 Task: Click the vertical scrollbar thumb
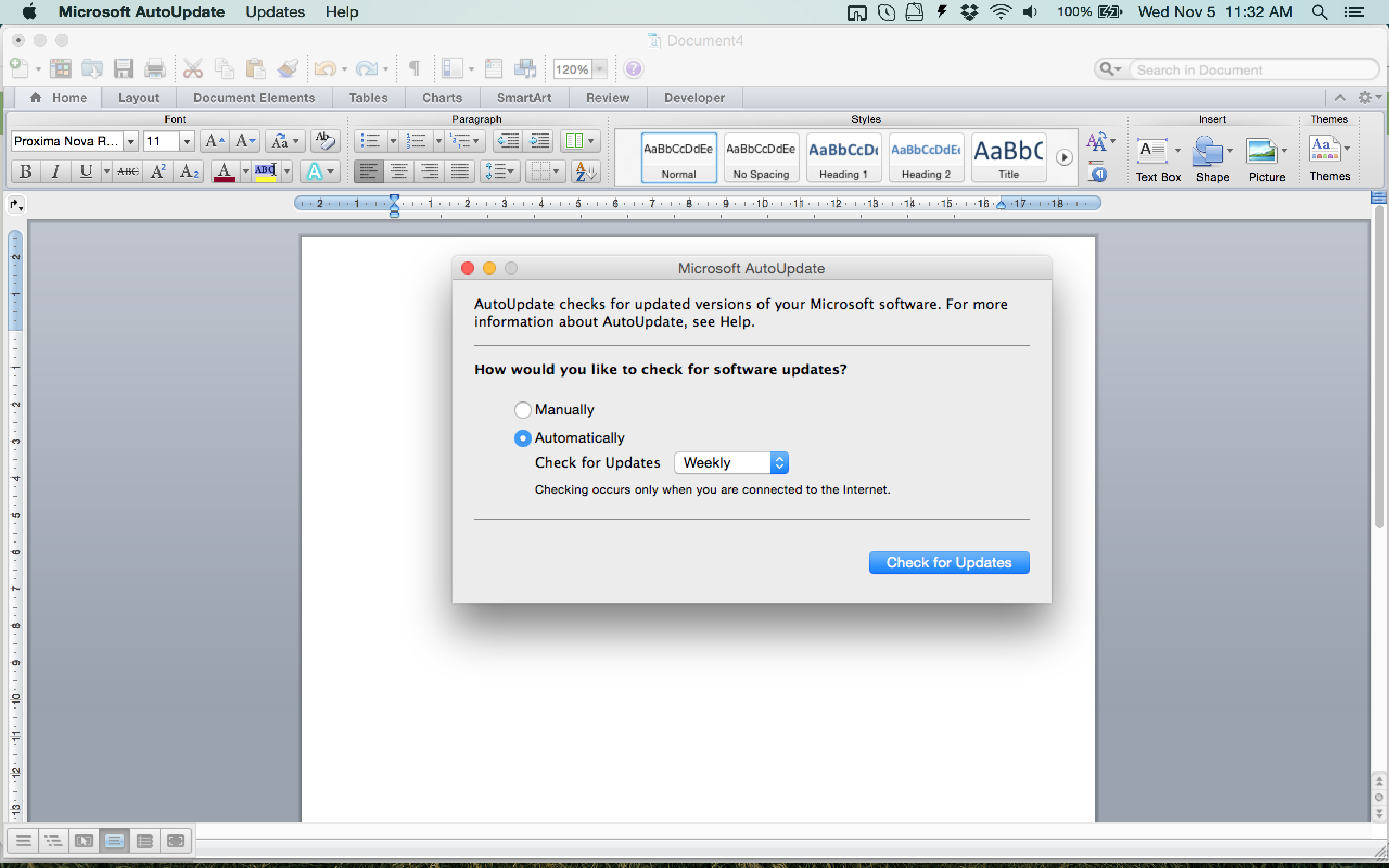click(x=1380, y=367)
